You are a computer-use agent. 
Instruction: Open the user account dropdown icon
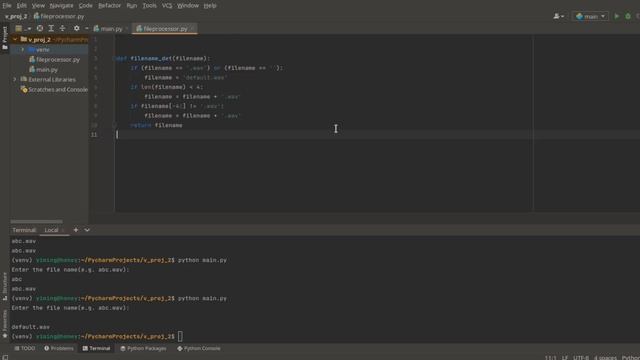[x=558, y=16]
